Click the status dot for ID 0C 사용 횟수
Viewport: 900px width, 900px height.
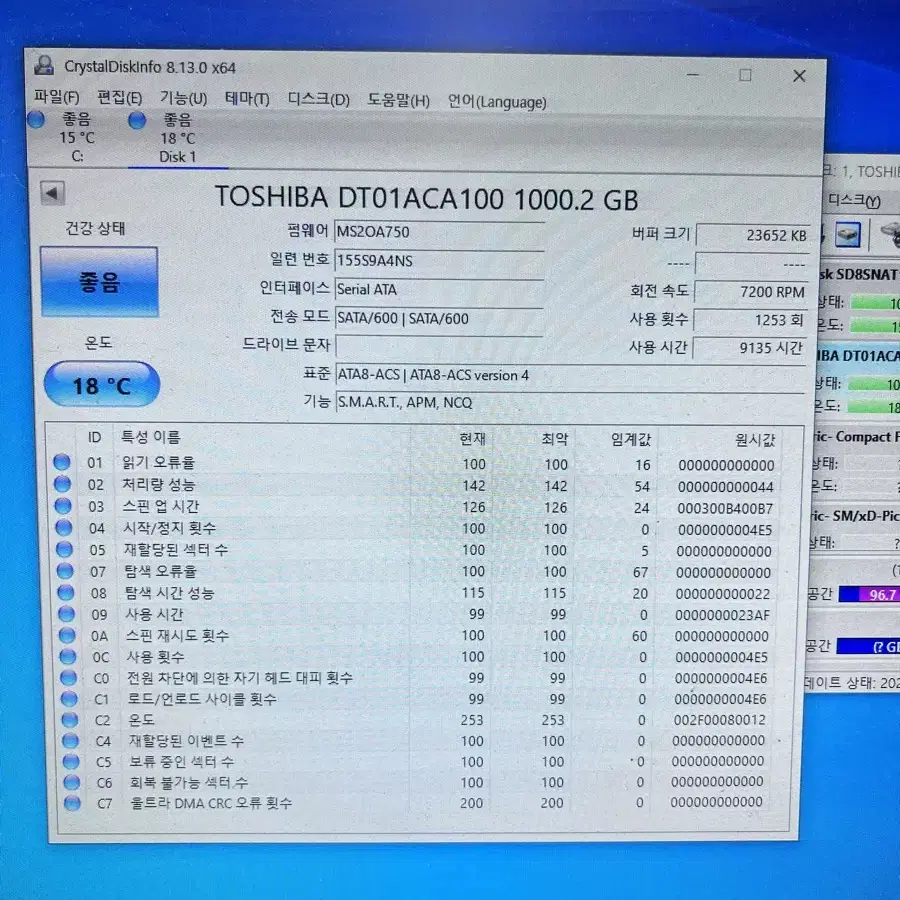pyautogui.click(x=68, y=656)
